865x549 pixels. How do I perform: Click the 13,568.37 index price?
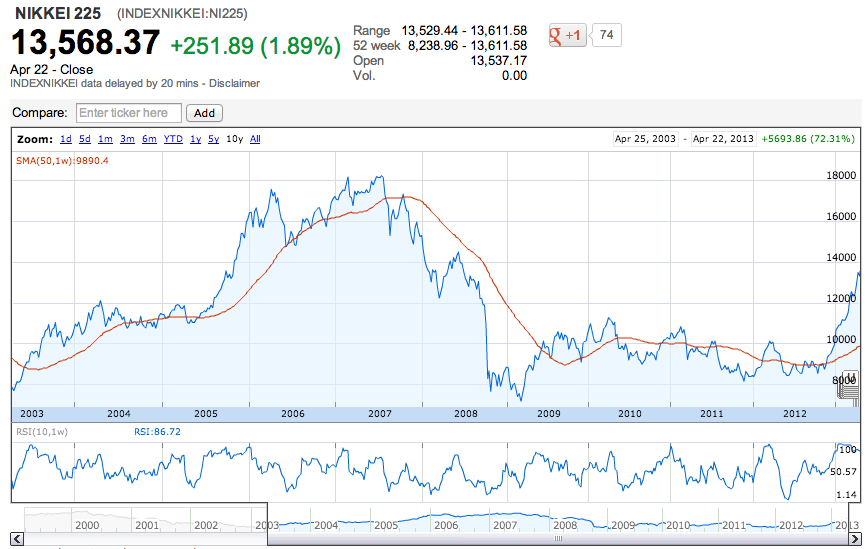click(x=86, y=43)
